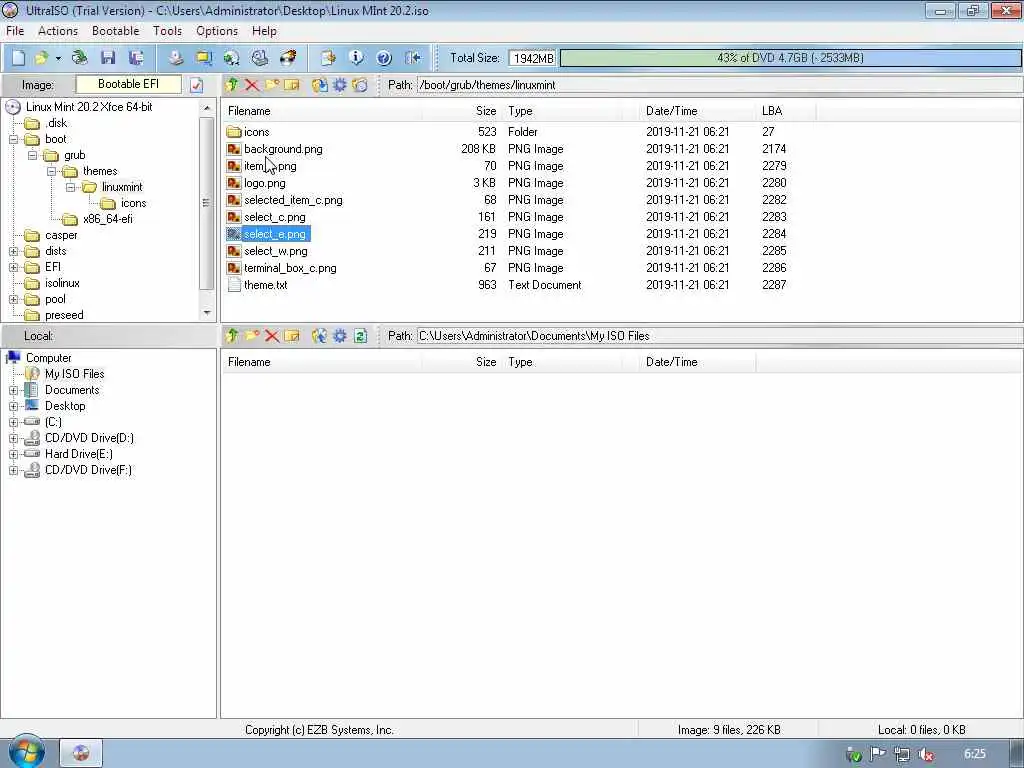Image resolution: width=1024 pixels, height=768 pixels.
Task: Click the gear icon in image toolbar
Action: 340,85
